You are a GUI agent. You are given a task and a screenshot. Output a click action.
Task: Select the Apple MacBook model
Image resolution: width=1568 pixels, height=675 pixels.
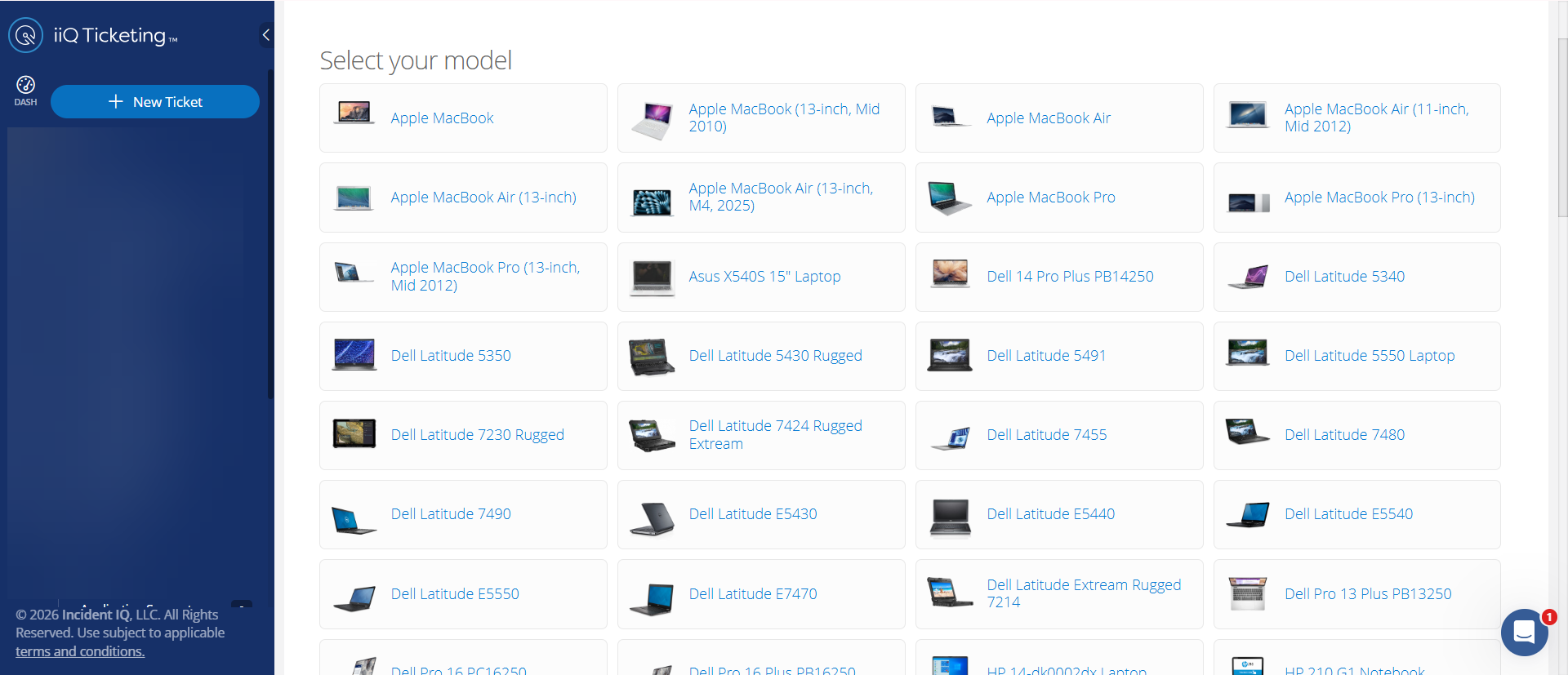pos(442,118)
